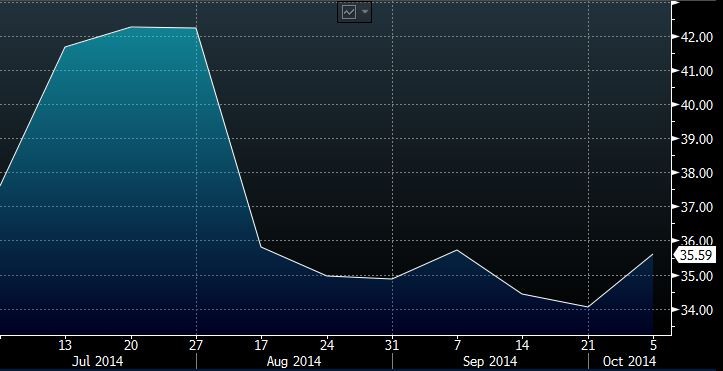723x371 pixels.
Task: Click the 42.00 price axis label
Action: coord(696,37)
